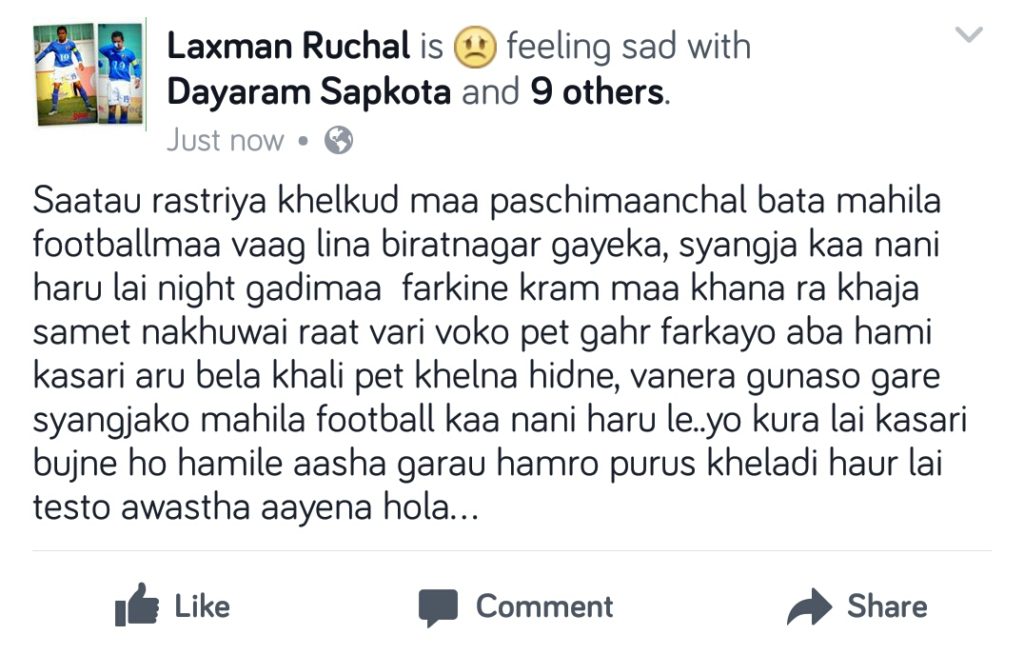Click the Comment speech bubble icon
This screenshot has width=1024, height=655.
point(437,607)
